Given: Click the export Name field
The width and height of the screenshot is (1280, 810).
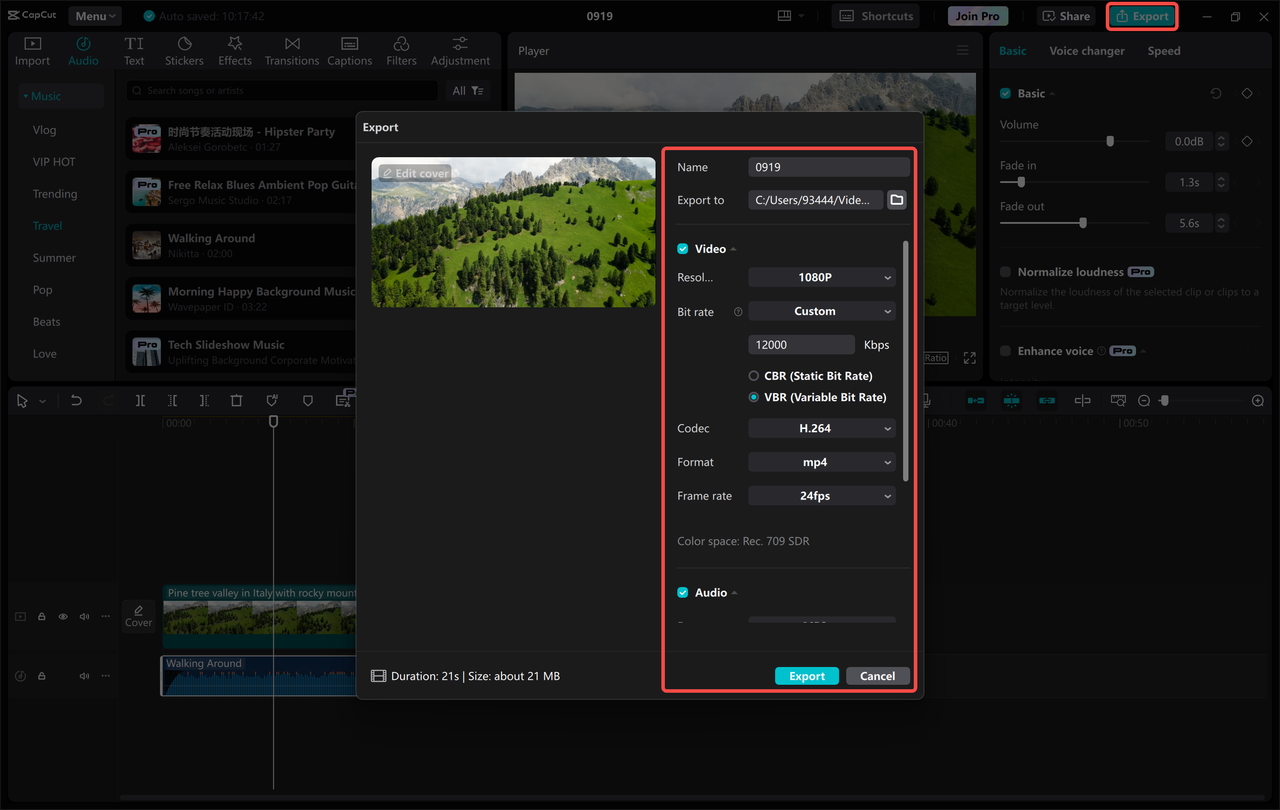Looking at the screenshot, I should (x=829, y=167).
